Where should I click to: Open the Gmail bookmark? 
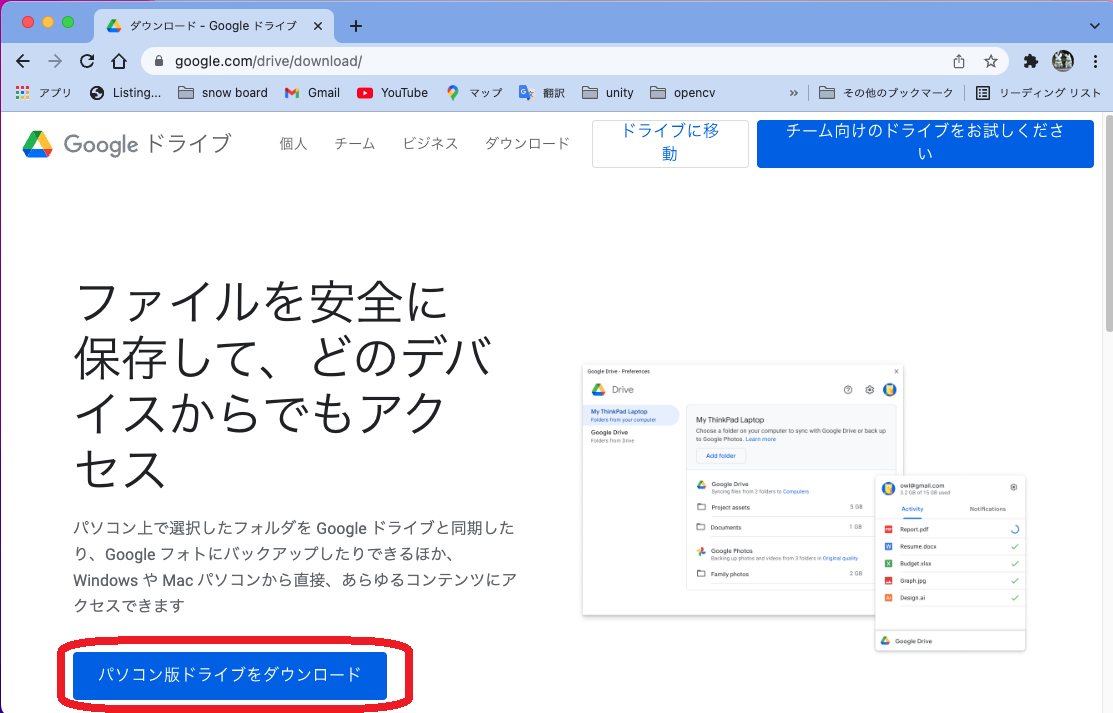pyautogui.click(x=312, y=93)
